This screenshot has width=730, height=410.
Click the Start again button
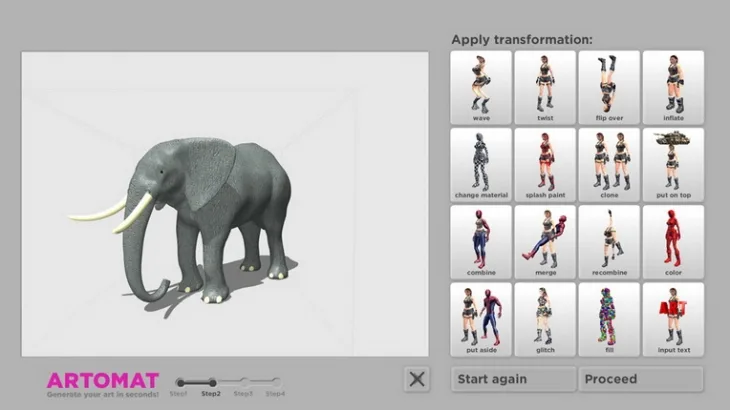[514, 379]
